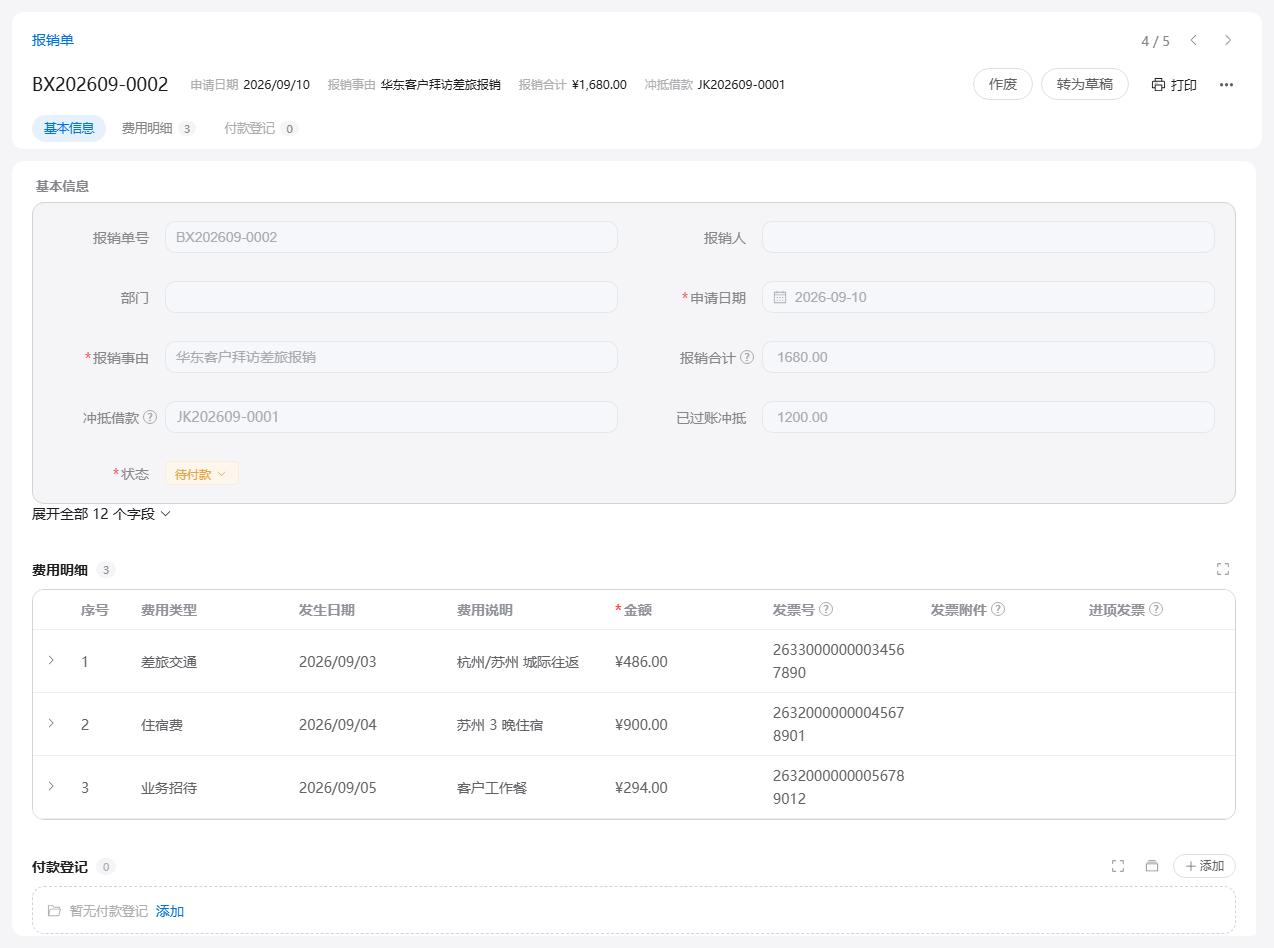Select the 业务招待 cell

click(169, 788)
